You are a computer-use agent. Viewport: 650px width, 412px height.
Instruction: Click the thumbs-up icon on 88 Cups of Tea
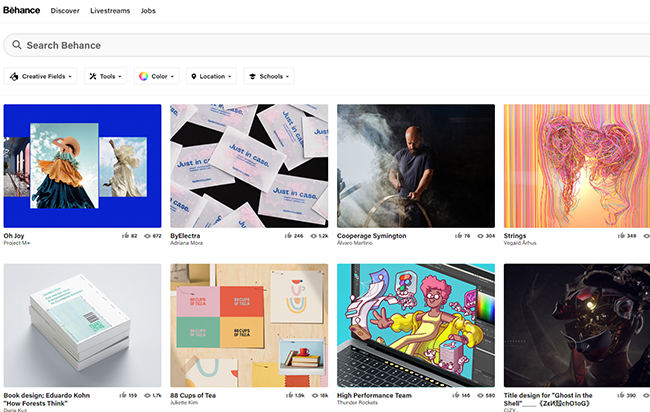click(290, 395)
